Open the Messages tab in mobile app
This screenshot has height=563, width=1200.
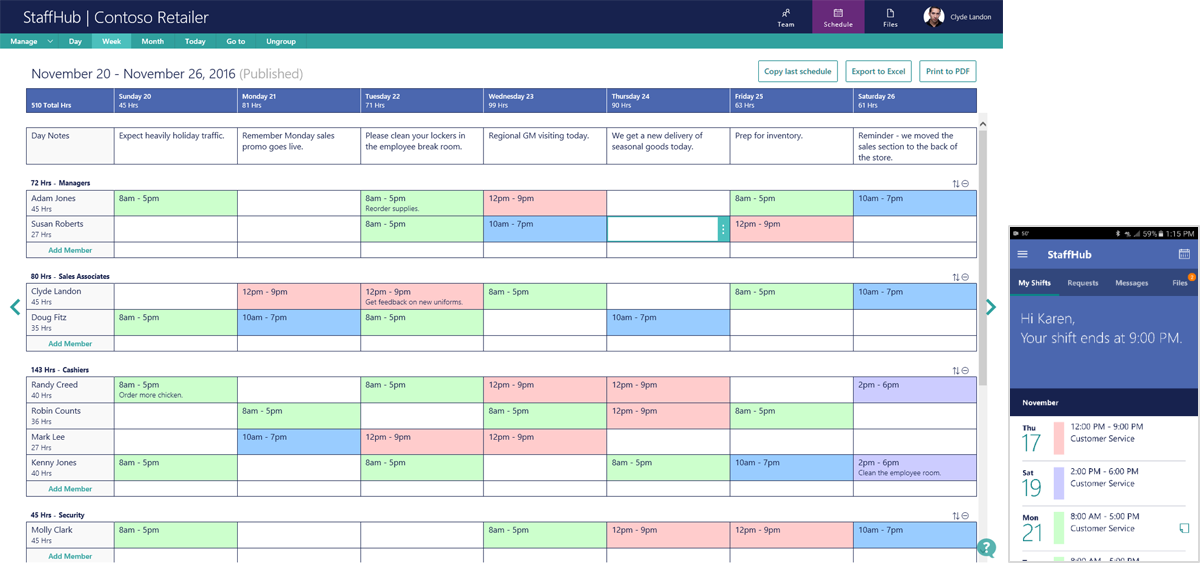[x=1132, y=283]
